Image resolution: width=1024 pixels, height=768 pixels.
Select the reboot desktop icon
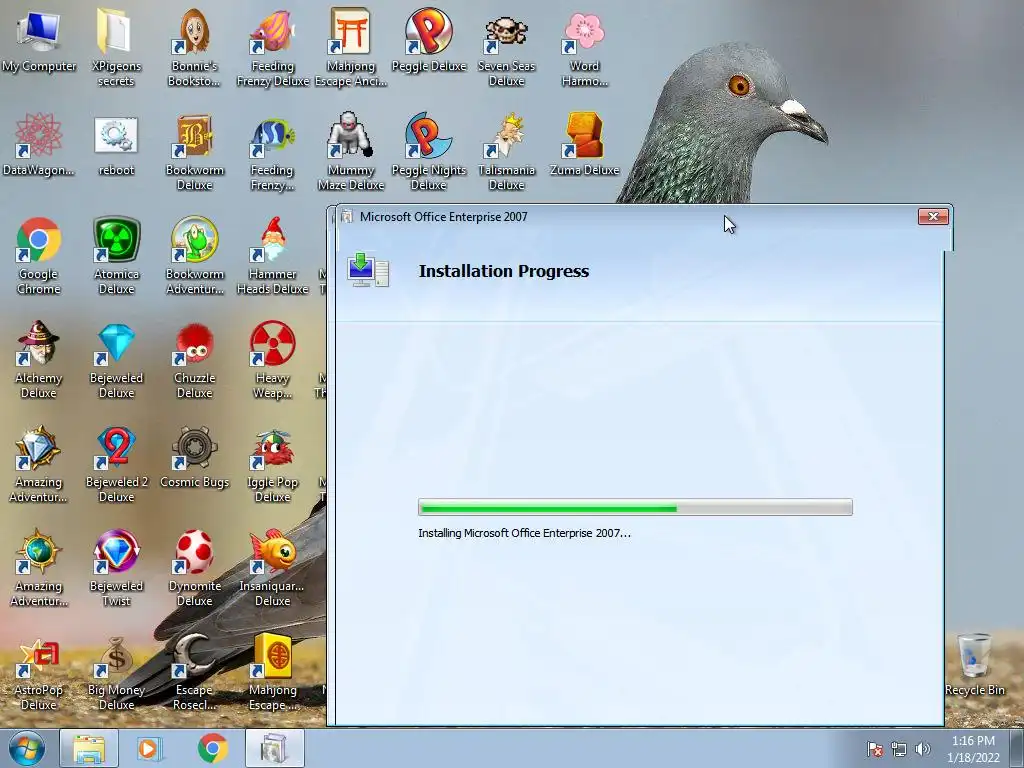tap(116, 145)
